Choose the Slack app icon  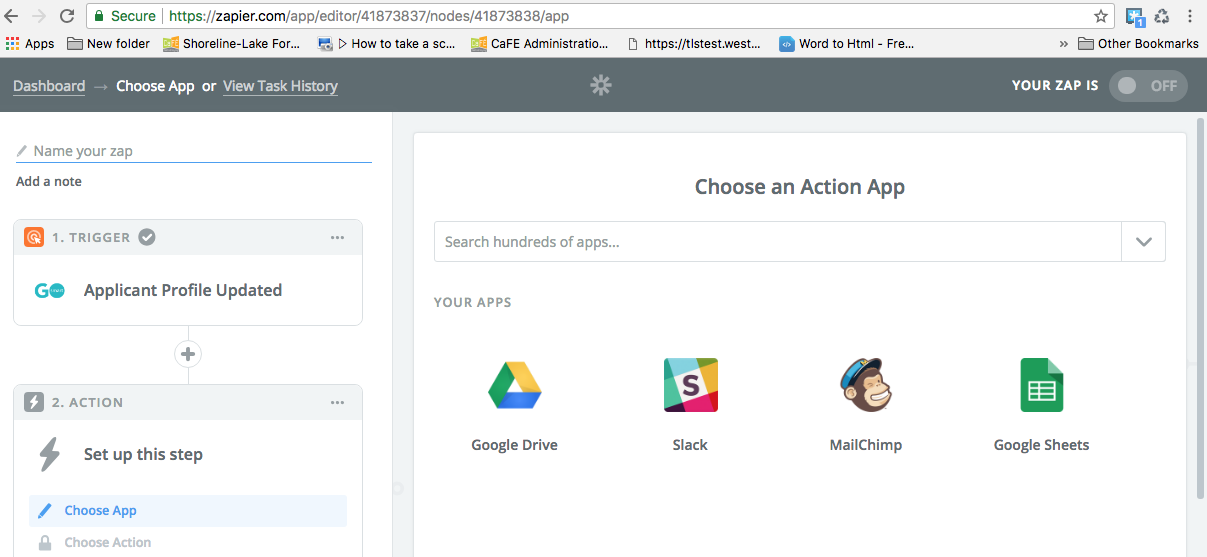[x=691, y=385]
